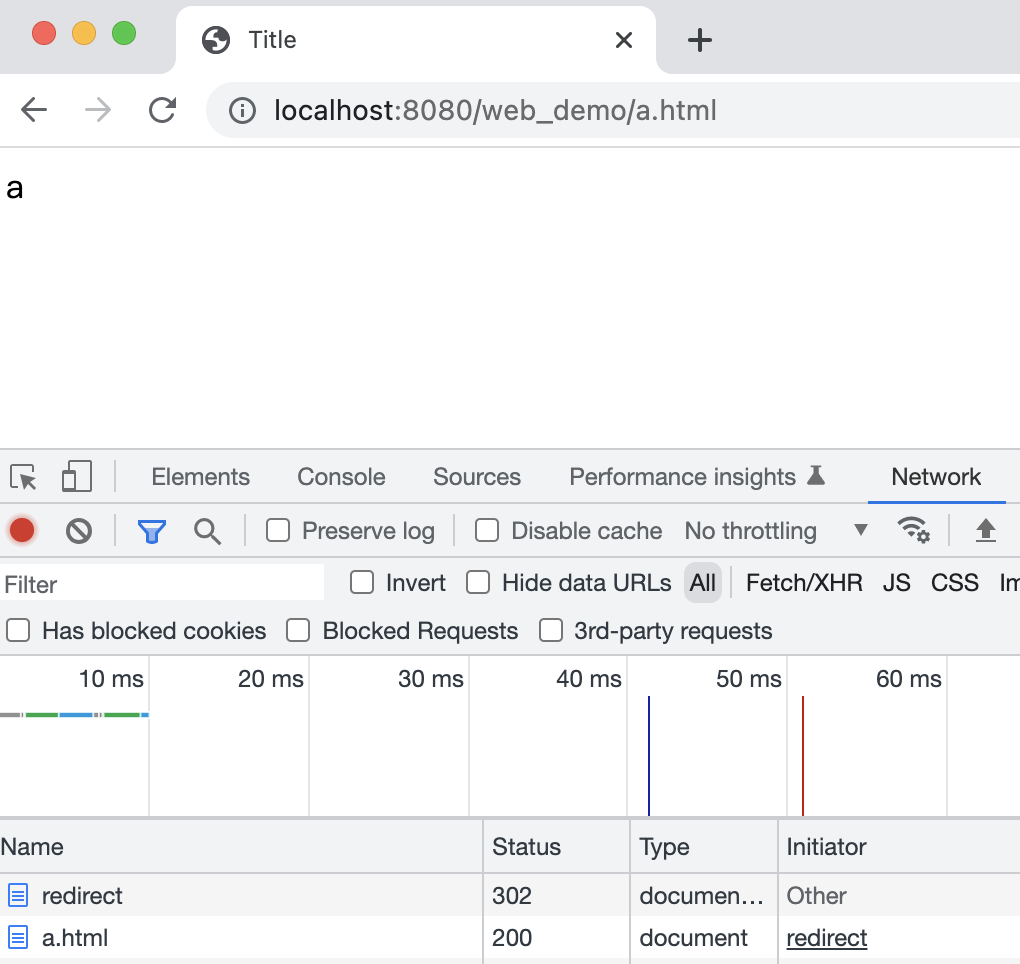
Task: Reload the page in browser
Action: tap(162, 110)
